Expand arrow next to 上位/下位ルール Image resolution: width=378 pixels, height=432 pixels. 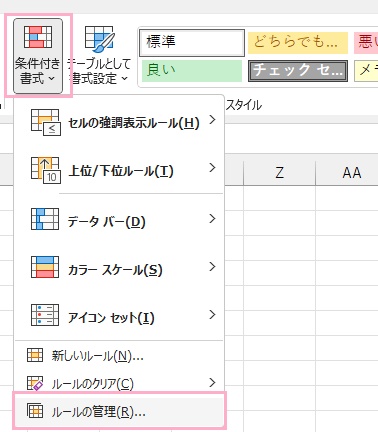tap(212, 167)
